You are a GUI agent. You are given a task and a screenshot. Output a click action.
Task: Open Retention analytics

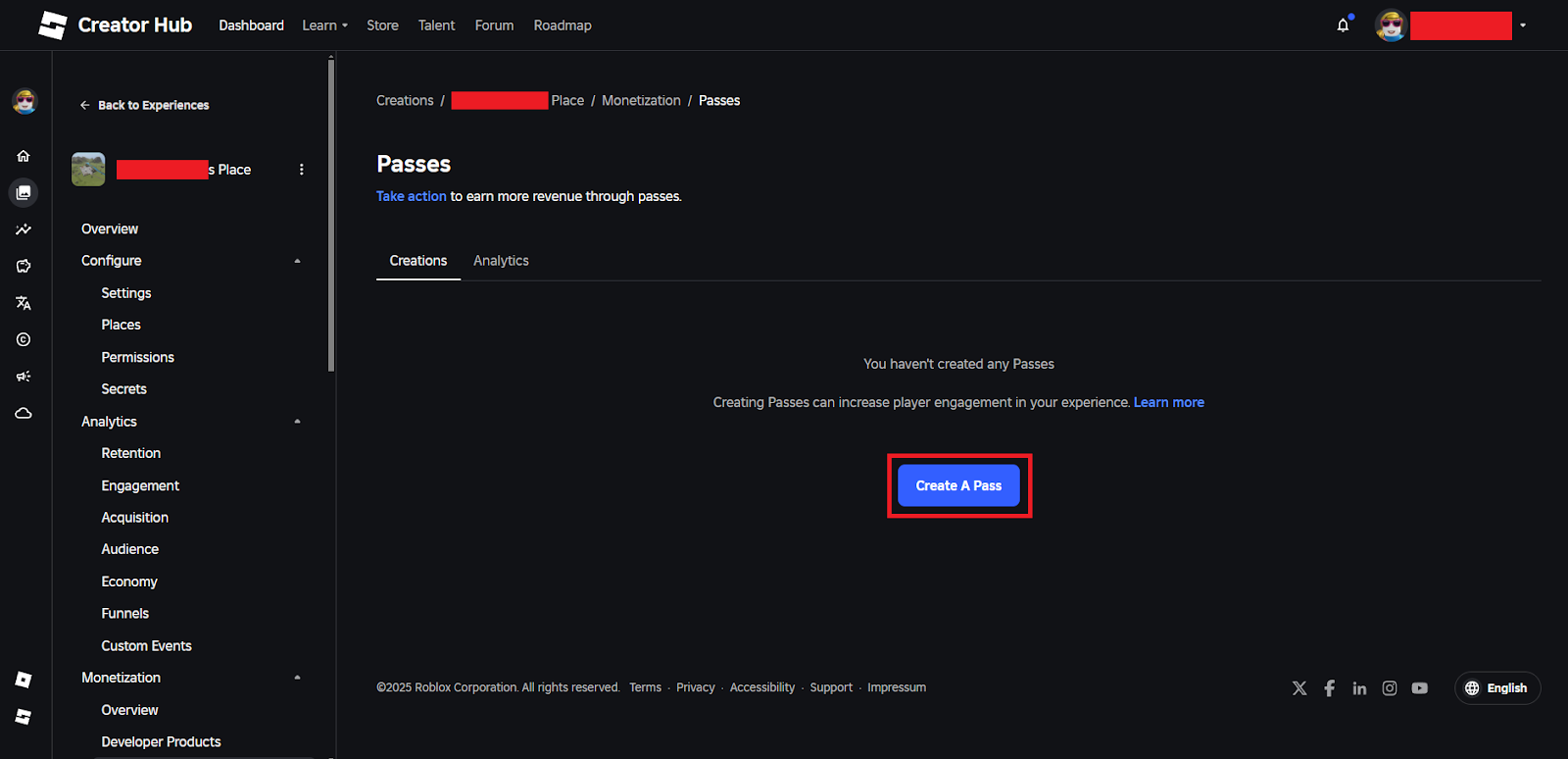[x=131, y=453]
